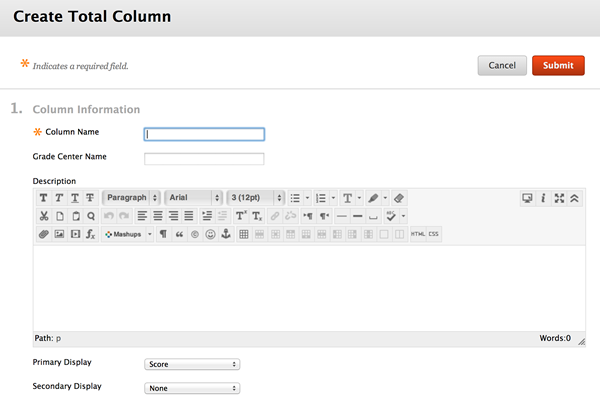Insert a table using grid icon
Screen dimensions: 600x410
[x=244, y=234]
